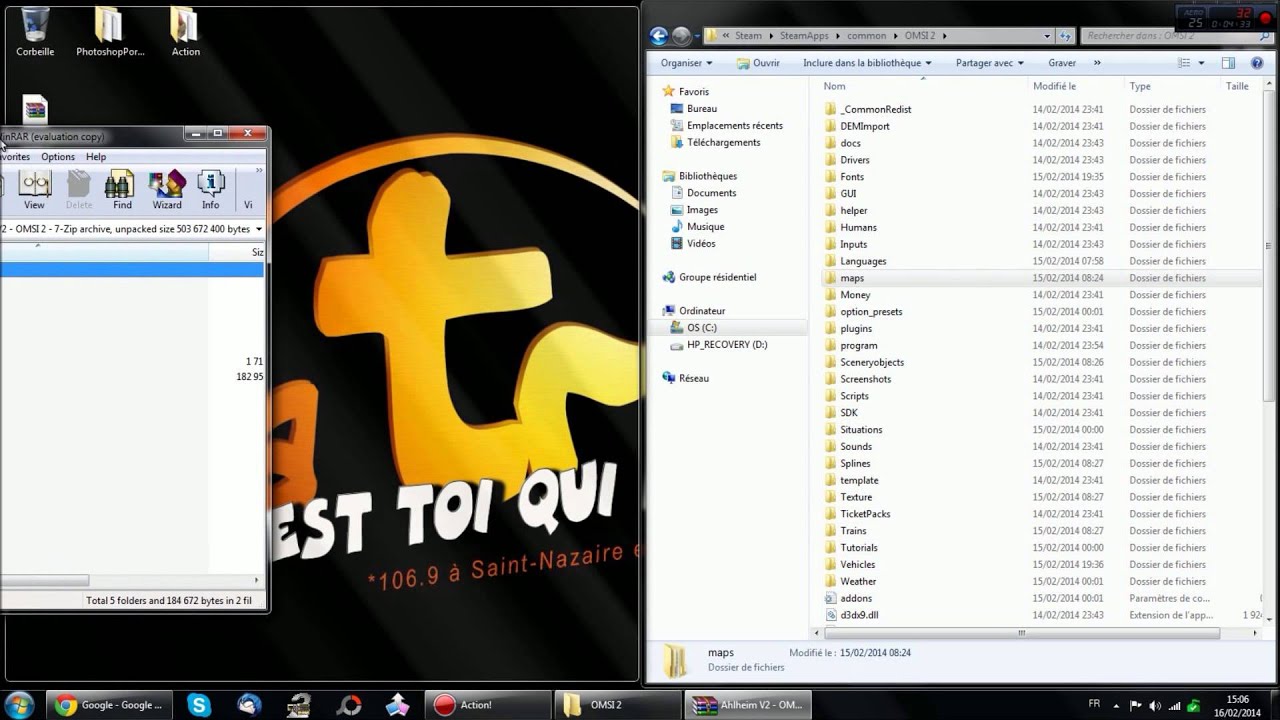Select Bureau in the navigation pane
Image resolution: width=1280 pixels, height=720 pixels.
coord(701,109)
